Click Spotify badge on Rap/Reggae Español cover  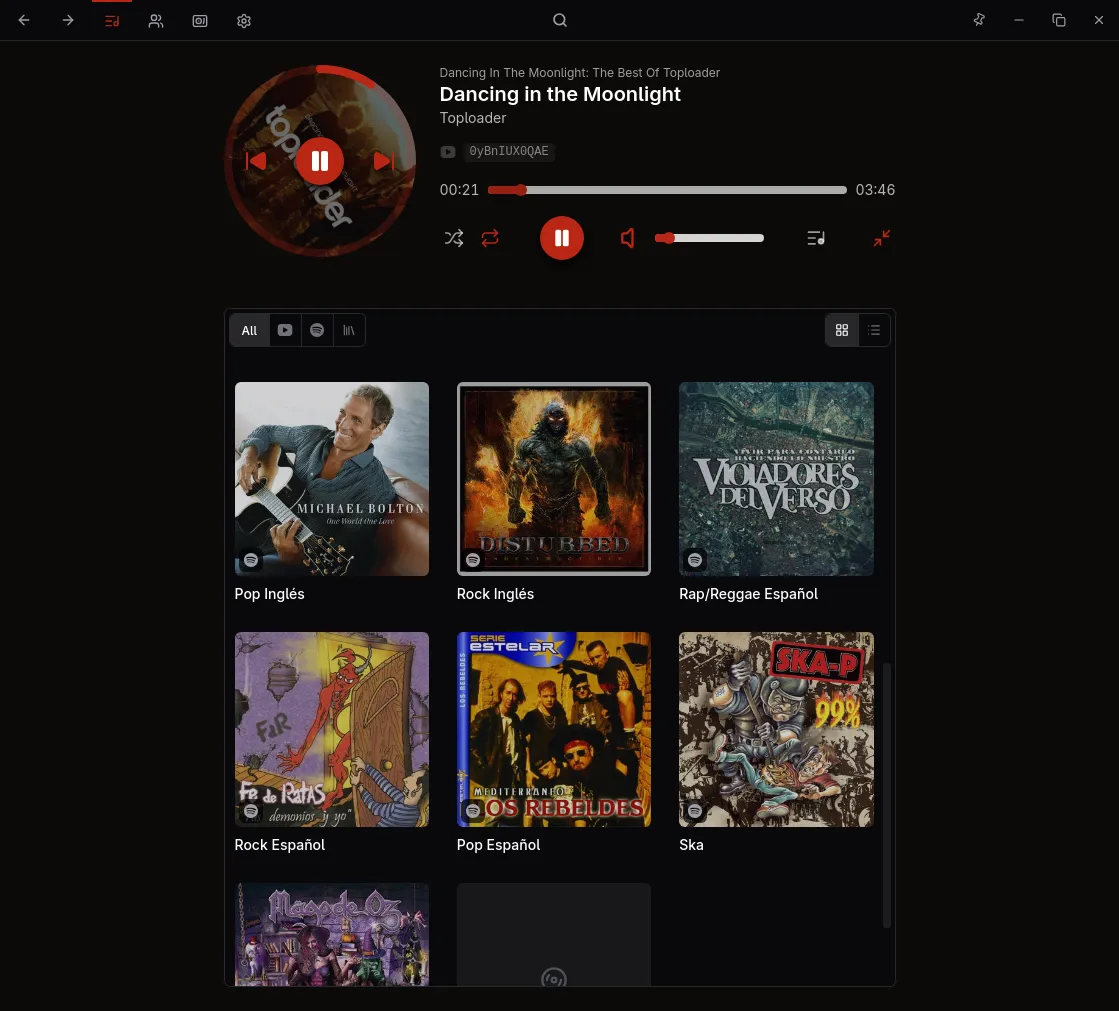tap(695, 560)
